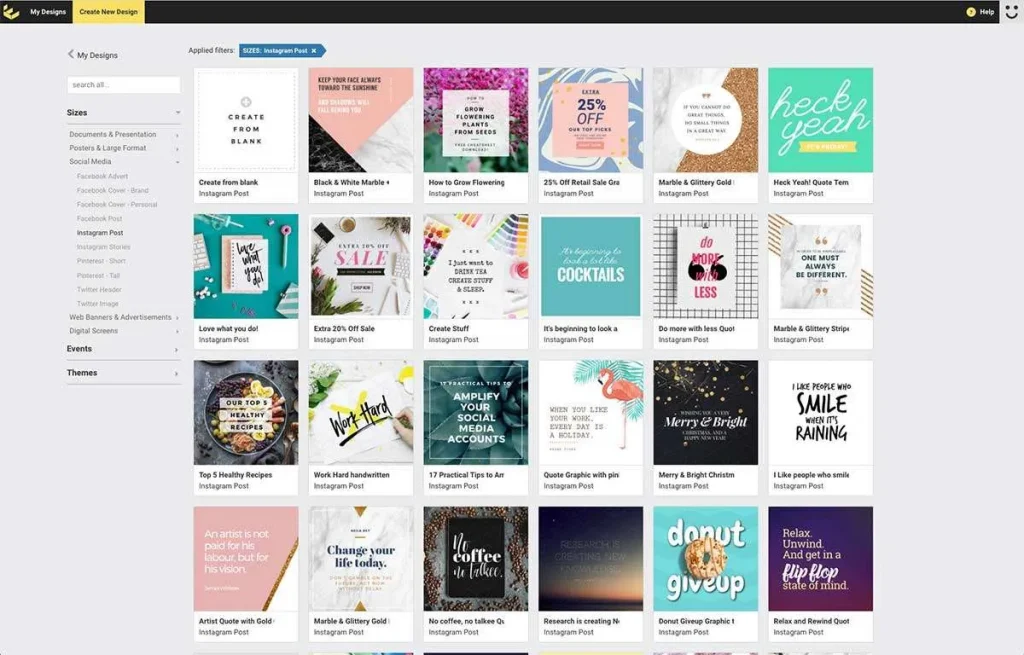Expand Documents & Presentation category
Screen dimensions: 1024x655
pyautogui.click(x=178, y=135)
